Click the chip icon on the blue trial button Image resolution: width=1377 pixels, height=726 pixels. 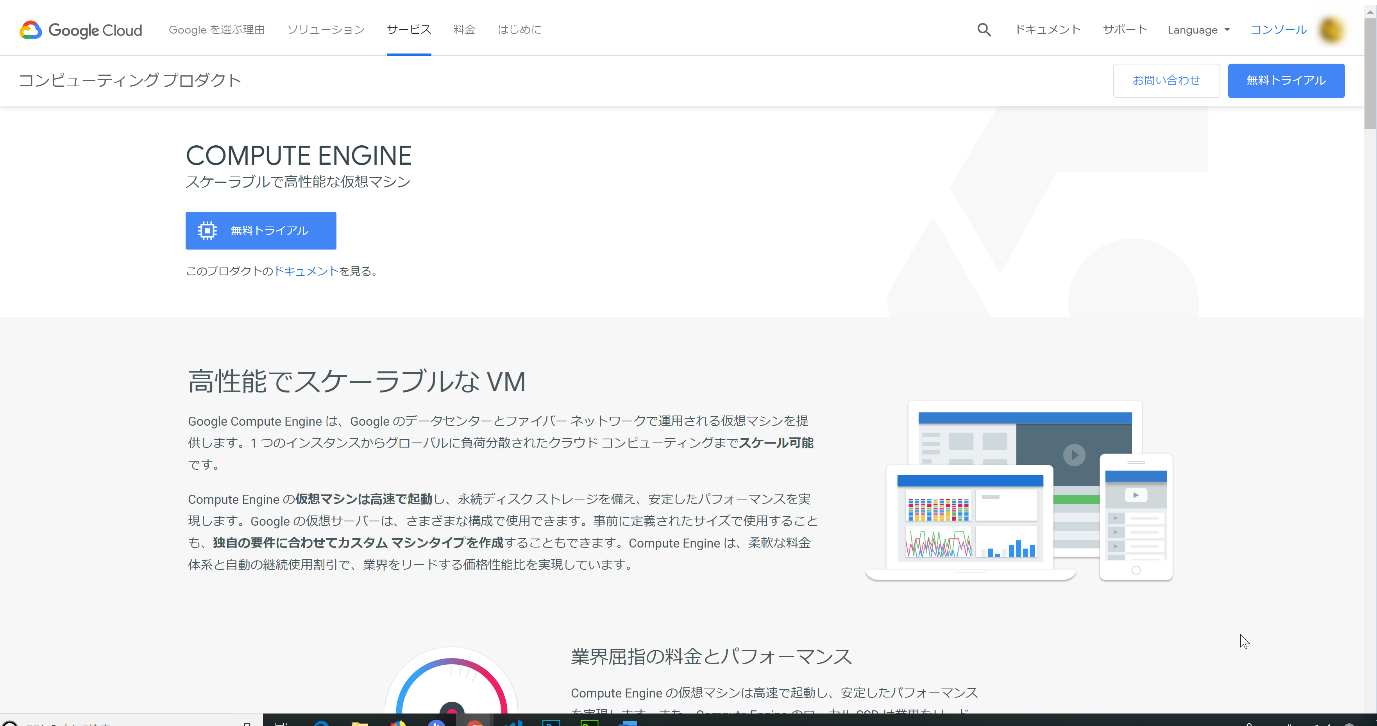207,230
